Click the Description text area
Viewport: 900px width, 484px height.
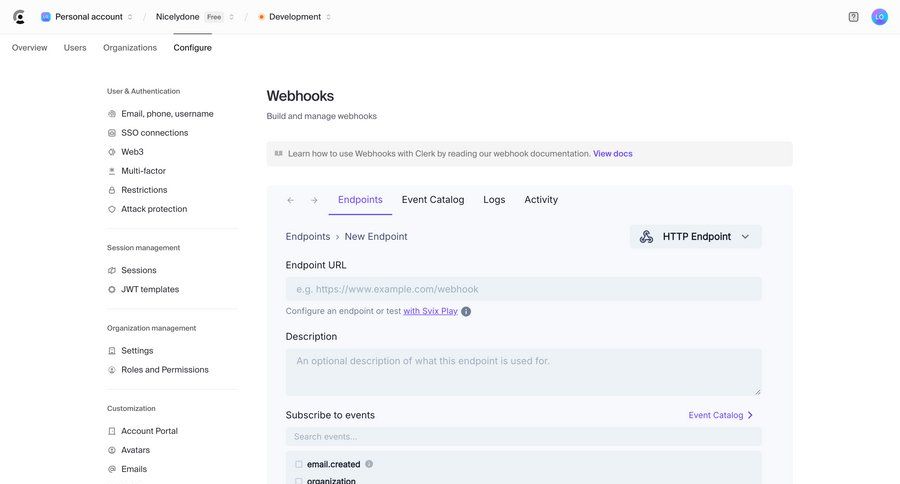pos(523,372)
